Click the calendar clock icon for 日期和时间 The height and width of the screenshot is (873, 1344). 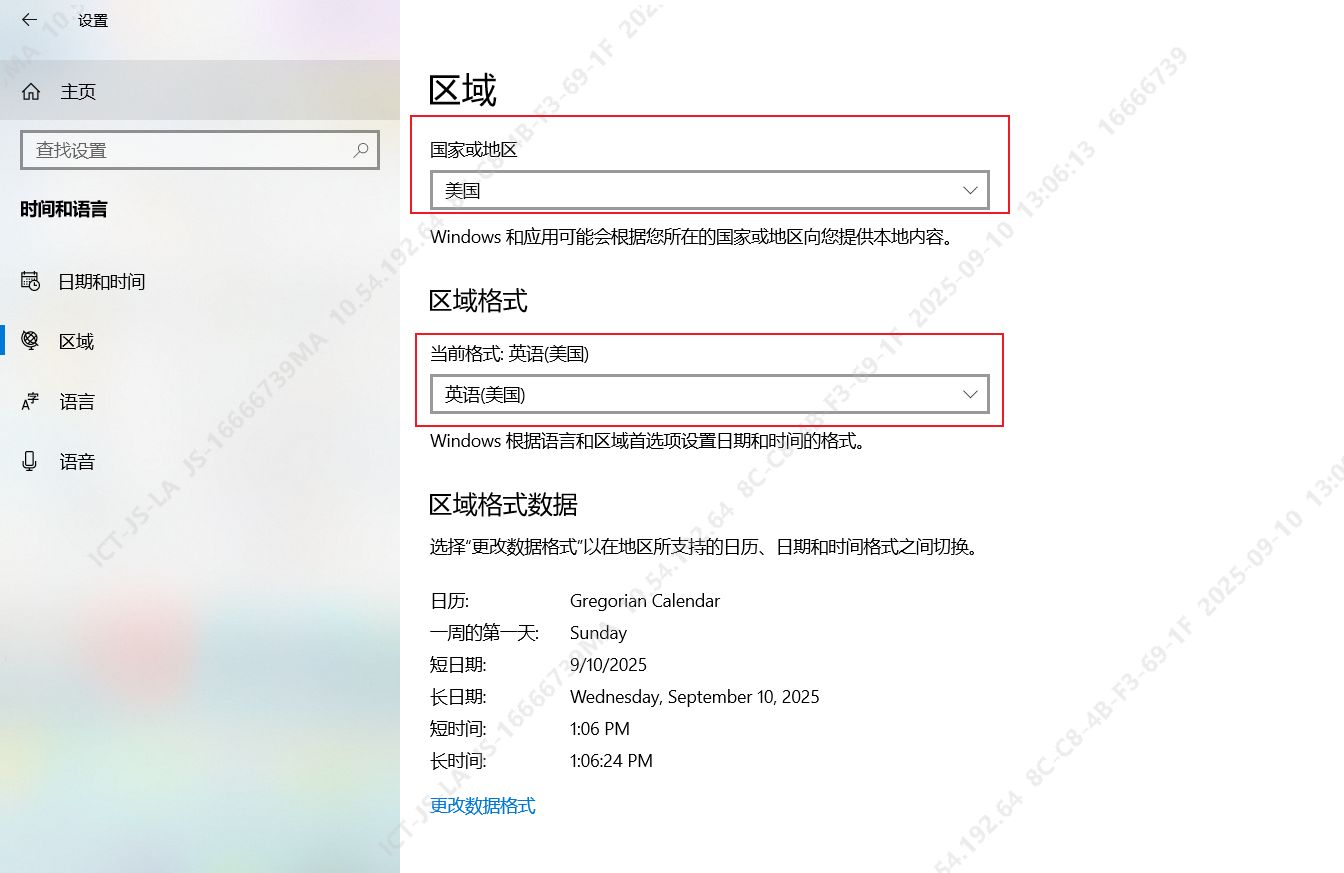[30, 281]
